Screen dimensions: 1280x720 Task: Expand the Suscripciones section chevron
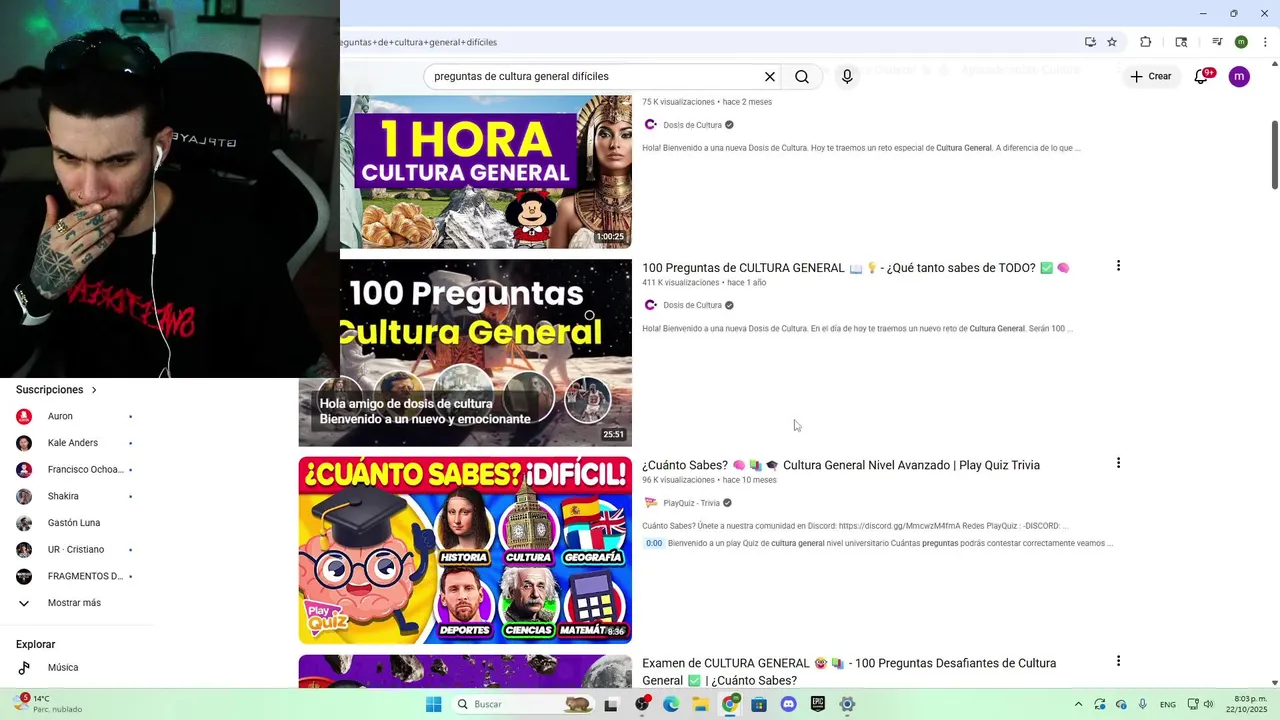(94, 390)
